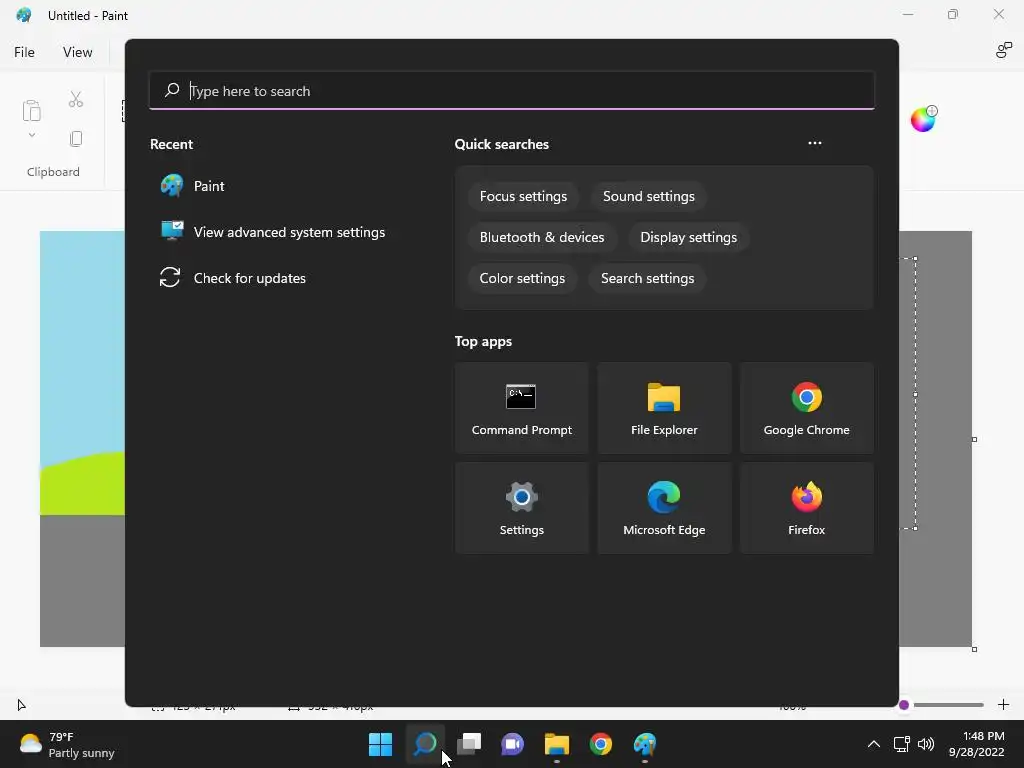Image resolution: width=1024 pixels, height=768 pixels.
Task: Choose Bluetooth & devices quick search
Action: pos(542,237)
